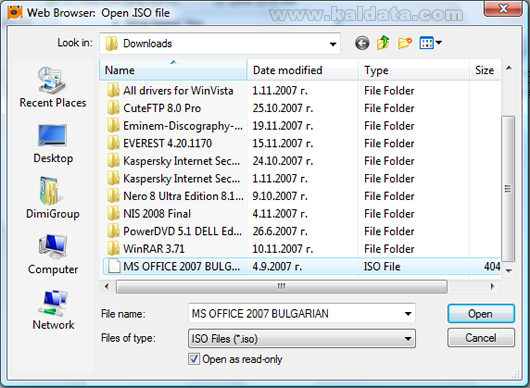This screenshot has height=388, width=530.
Task: Select the CuteFTP 8.0 Pro folder icon
Action: pyautogui.click(x=113, y=108)
